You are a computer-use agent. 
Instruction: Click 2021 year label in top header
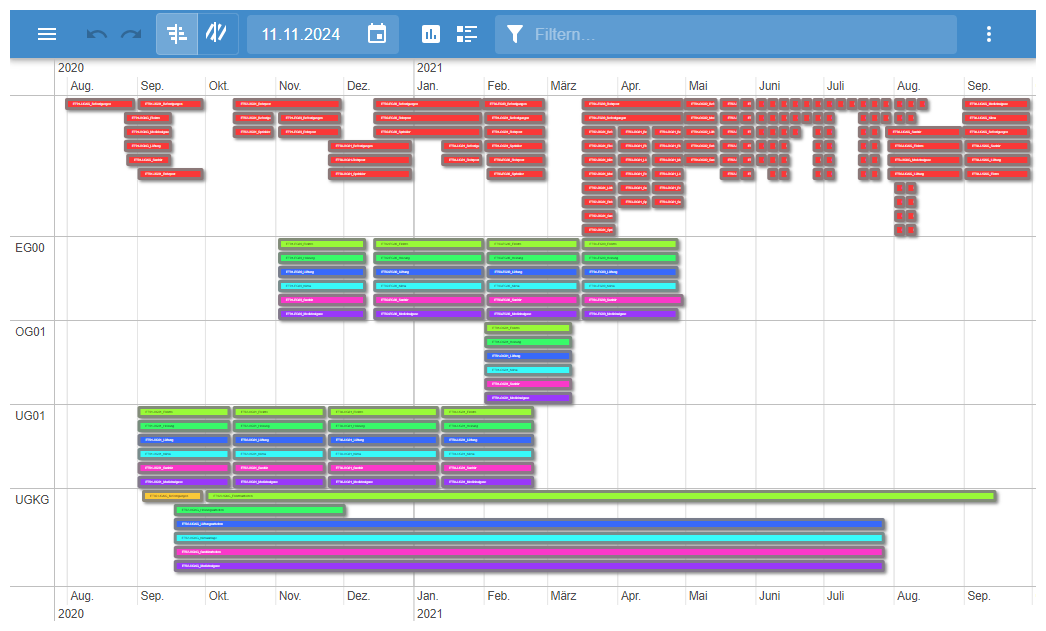tap(430, 68)
